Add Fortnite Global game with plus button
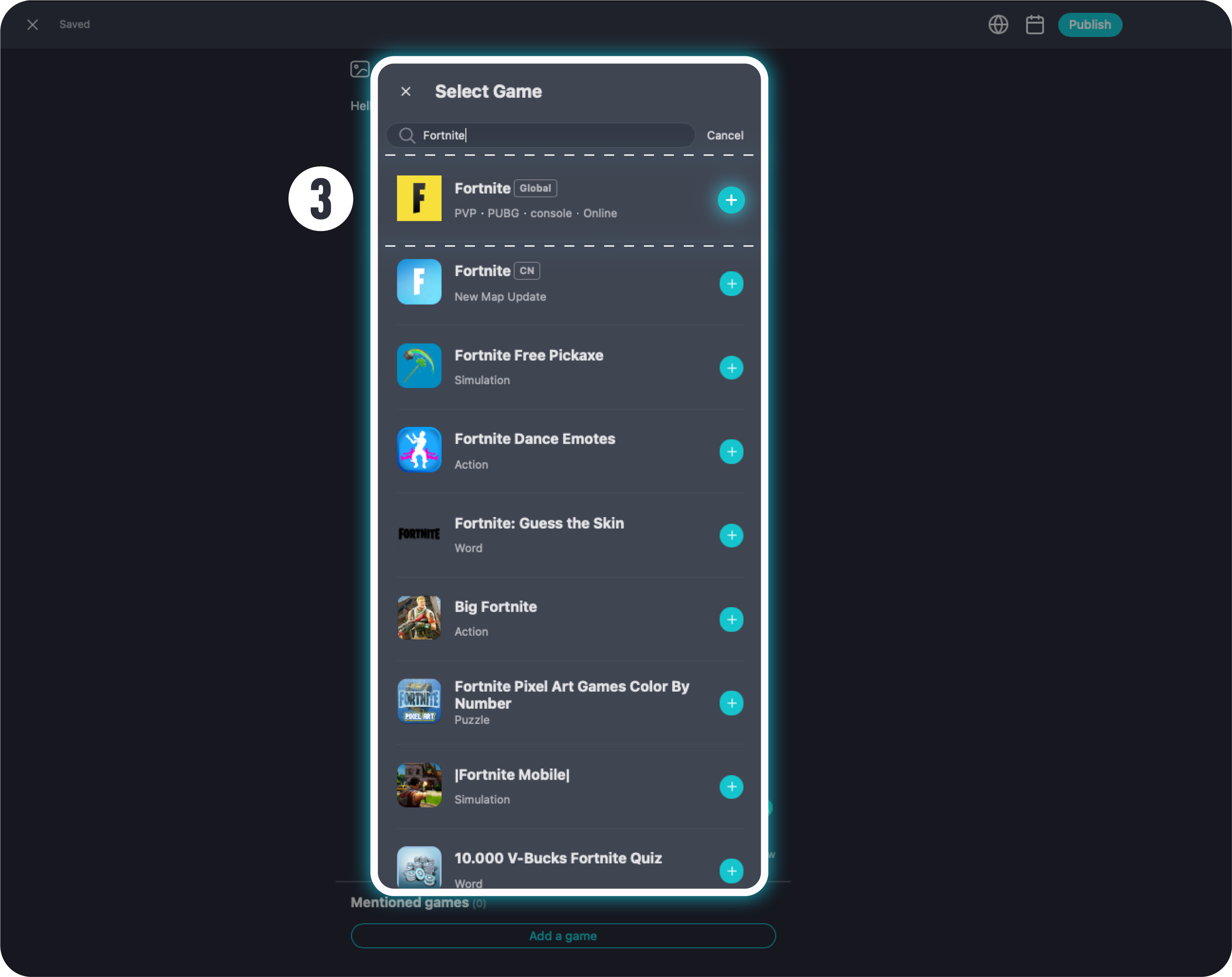 (731, 200)
